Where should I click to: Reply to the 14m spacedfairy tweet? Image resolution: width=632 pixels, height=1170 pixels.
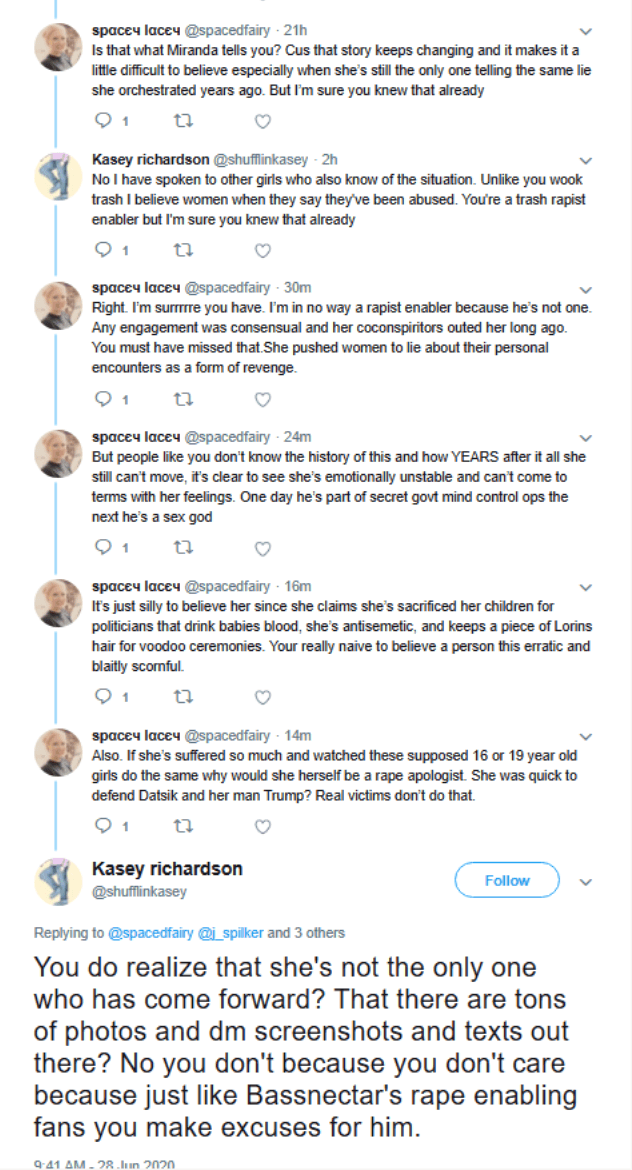tap(103, 826)
